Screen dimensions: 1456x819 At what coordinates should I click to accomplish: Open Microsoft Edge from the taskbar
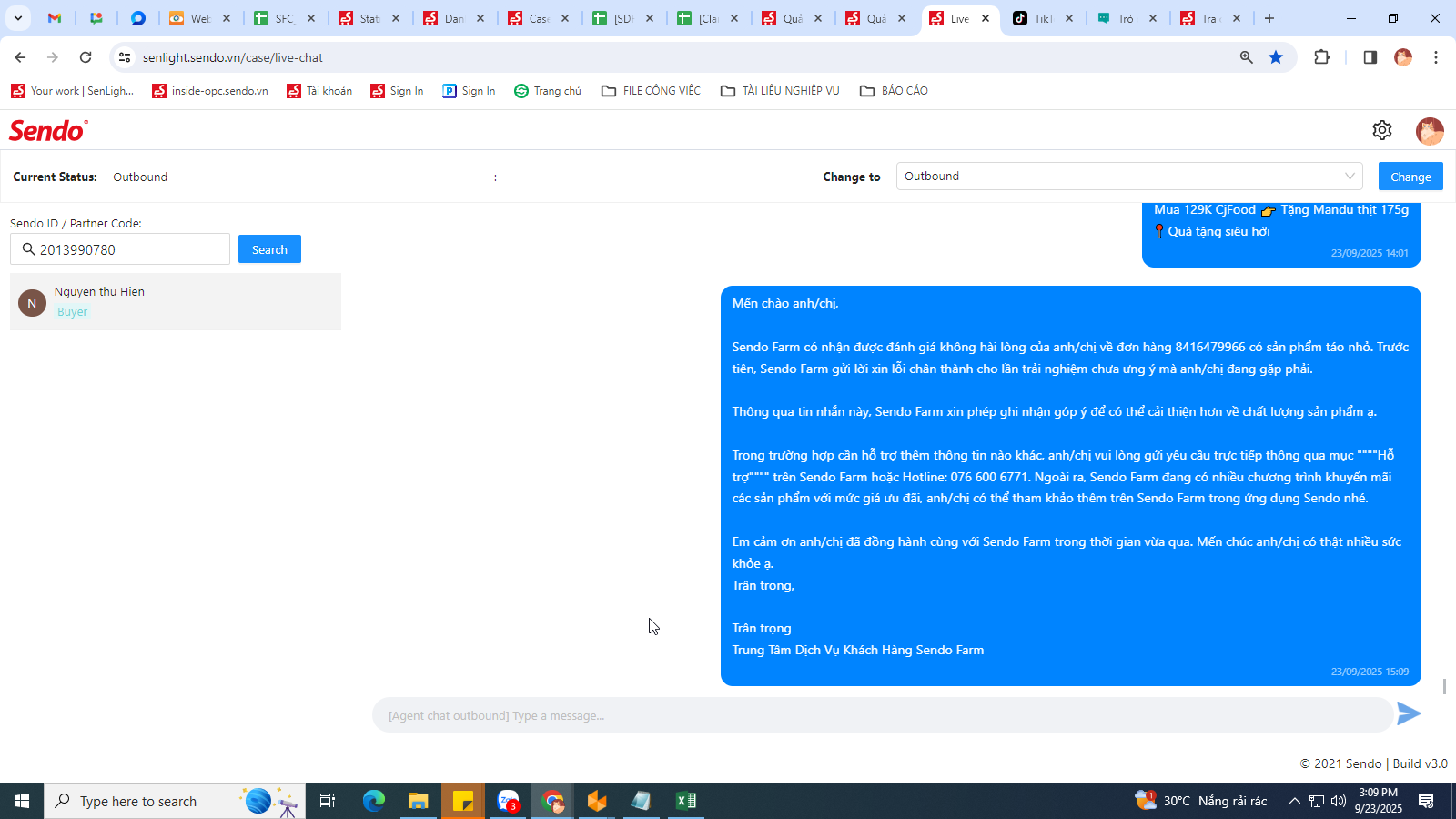click(x=374, y=801)
